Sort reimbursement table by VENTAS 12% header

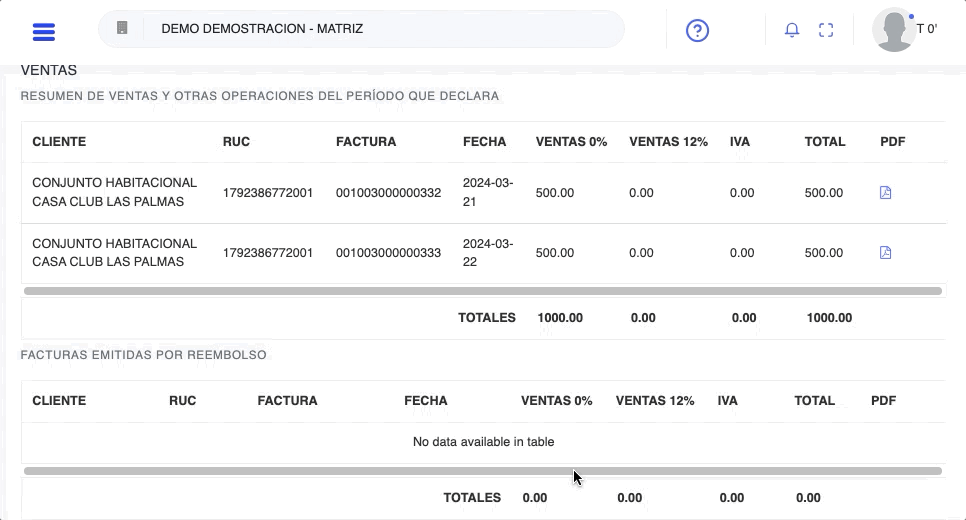point(654,401)
